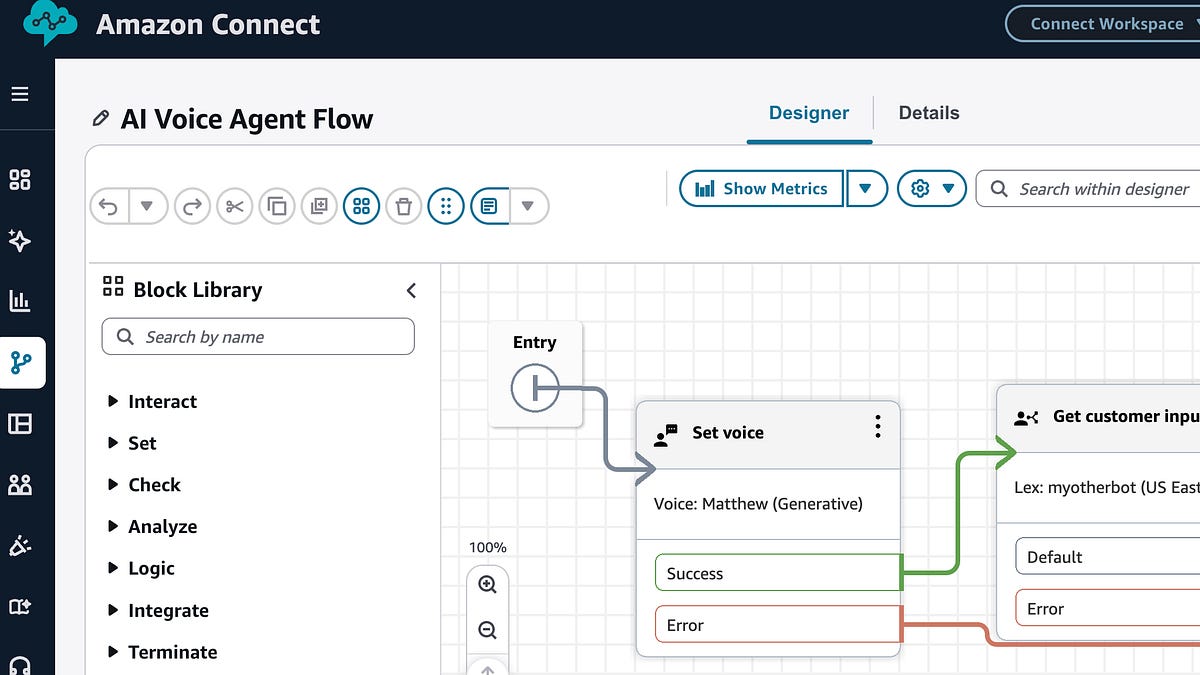The height and width of the screenshot is (675, 1200).
Task: Open the AI sparkle icon in sidebar
Action: [20, 240]
